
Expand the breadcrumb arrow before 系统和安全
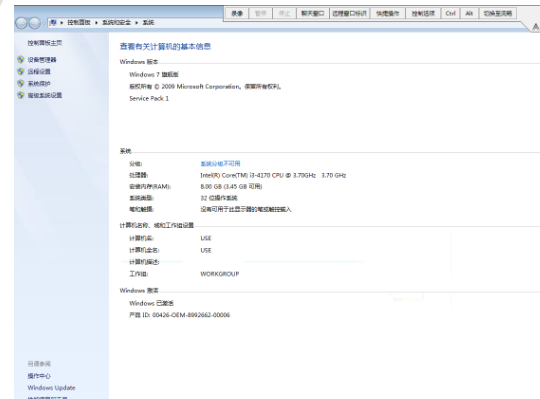click(x=96, y=23)
